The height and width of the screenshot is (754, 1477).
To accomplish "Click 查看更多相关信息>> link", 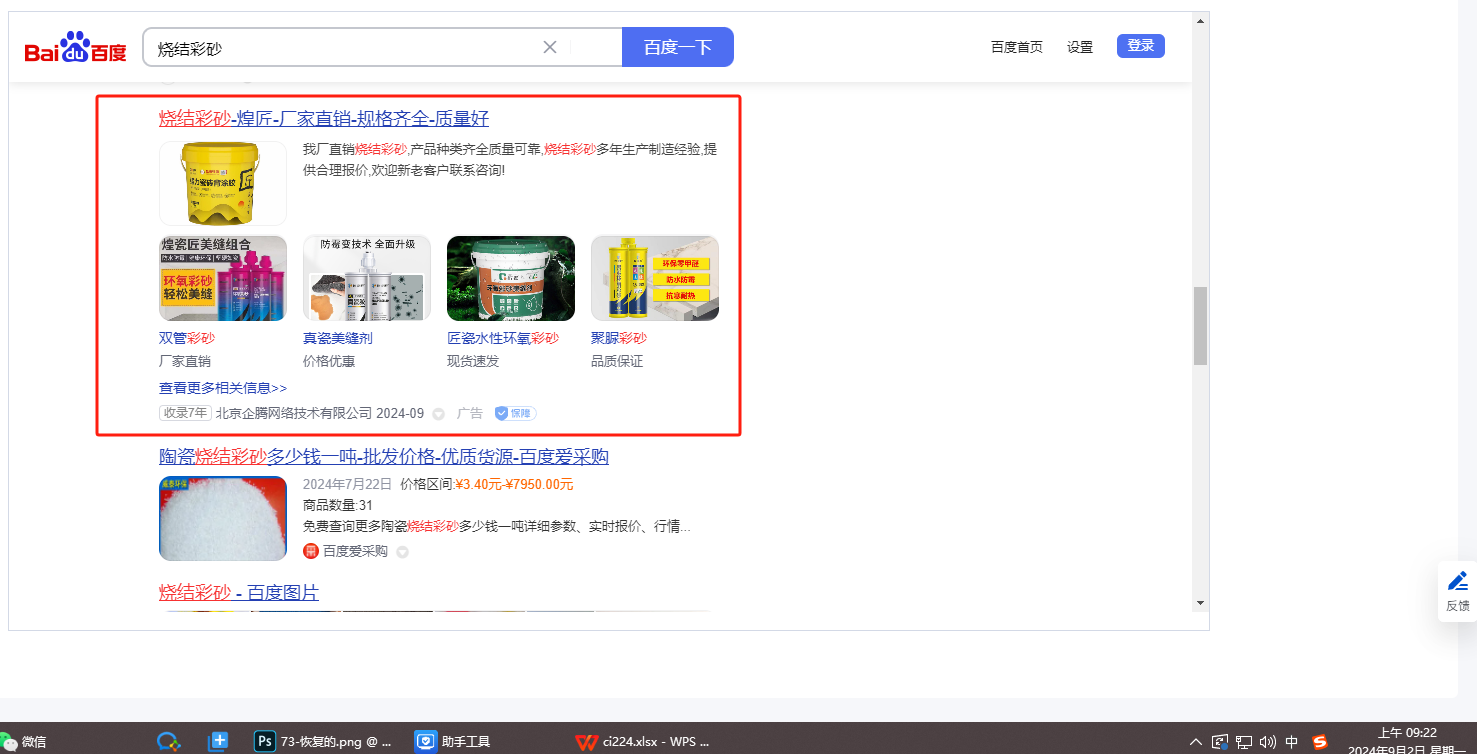I will click(x=223, y=388).
